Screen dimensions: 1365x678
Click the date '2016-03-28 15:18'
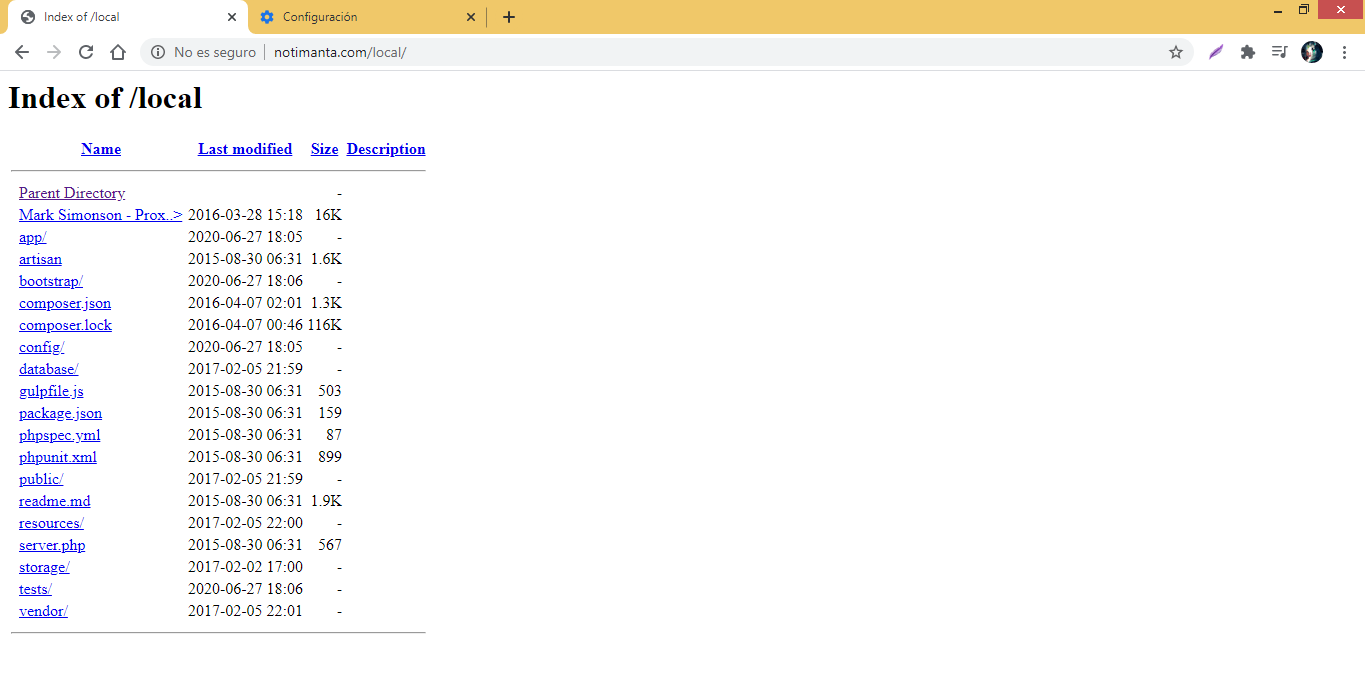point(245,215)
